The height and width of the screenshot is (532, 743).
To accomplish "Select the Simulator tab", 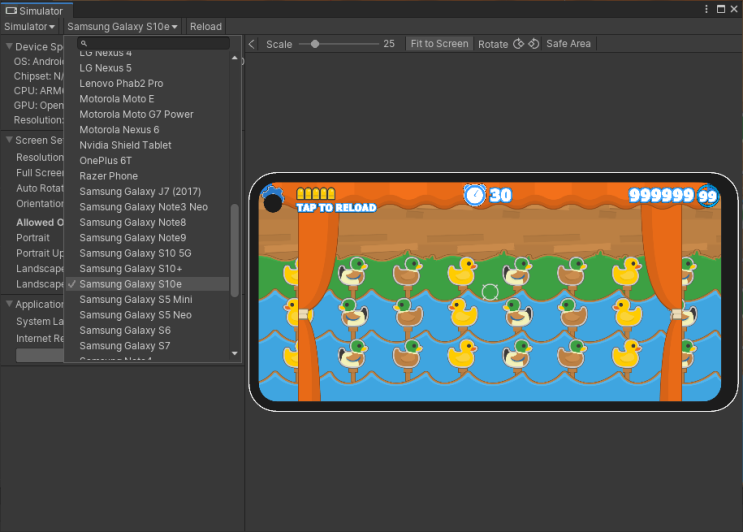I will [37, 10].
